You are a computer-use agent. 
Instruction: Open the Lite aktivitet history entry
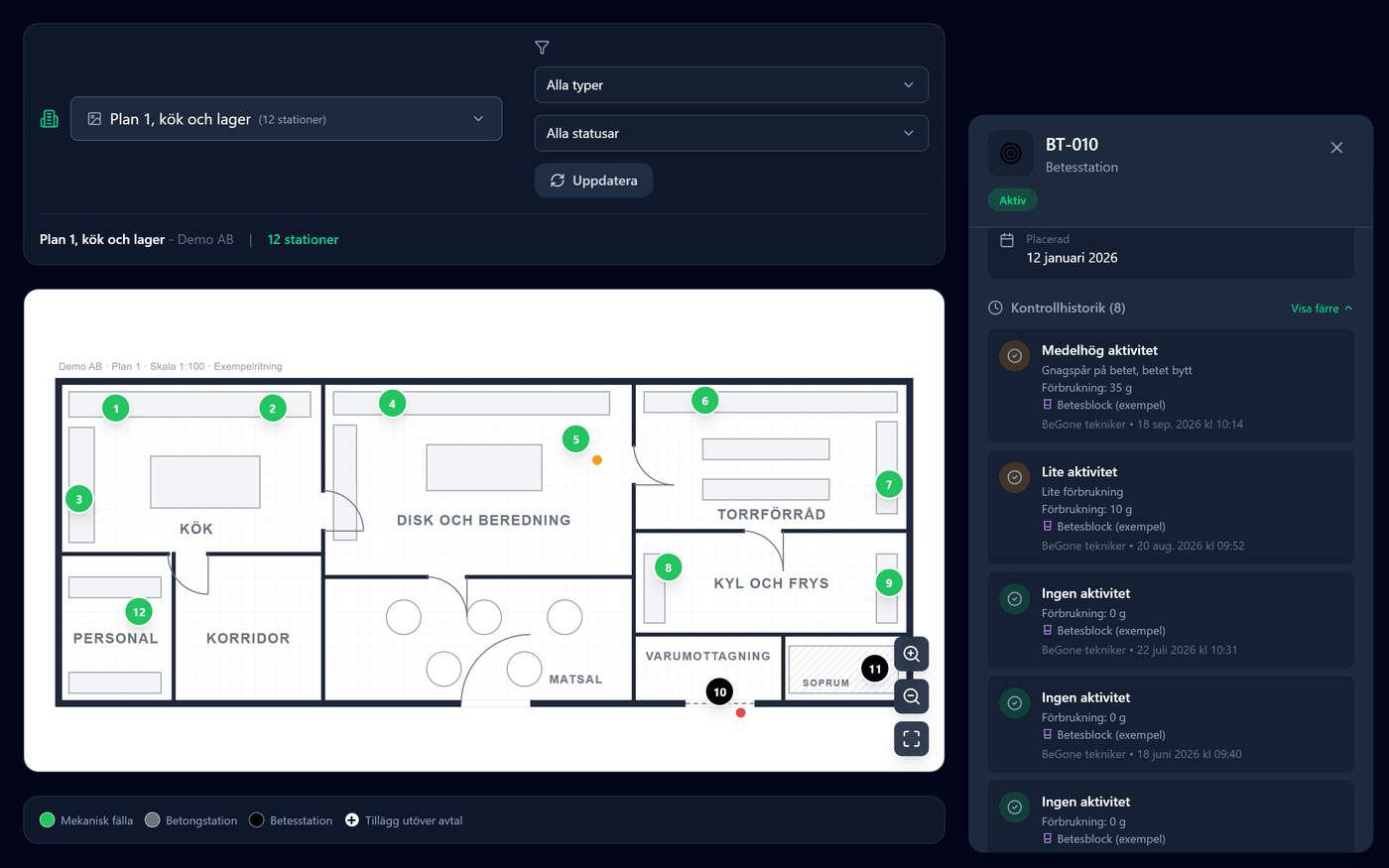pos(1171,508)
